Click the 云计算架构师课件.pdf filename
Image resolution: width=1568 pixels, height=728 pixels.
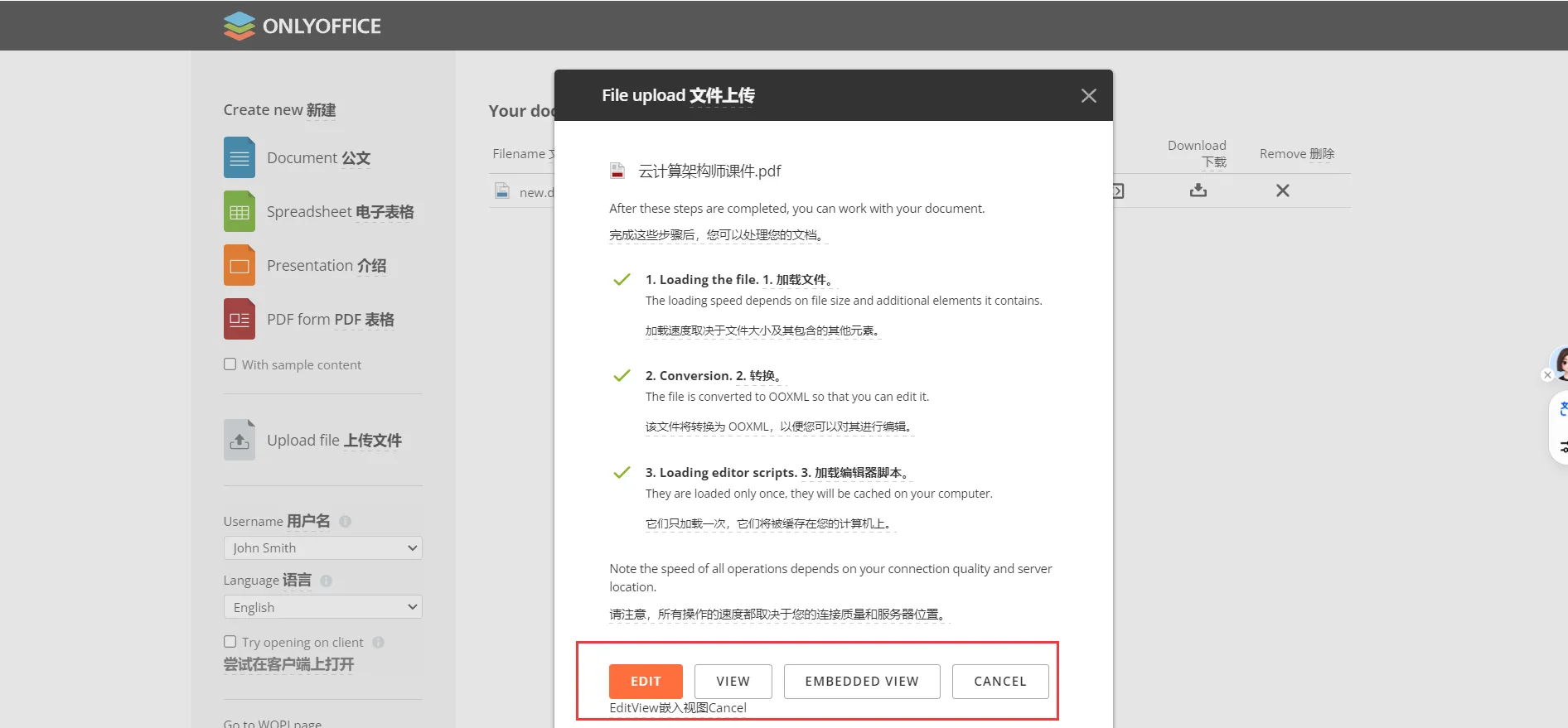(709, 171)
